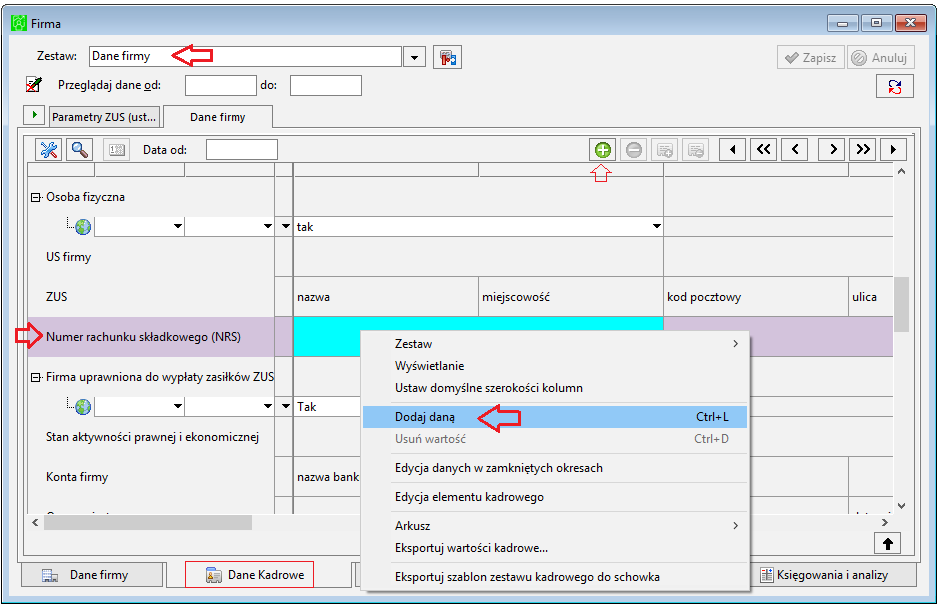Open first dropdown under Osoba fizyczna

tap(177, 227)
